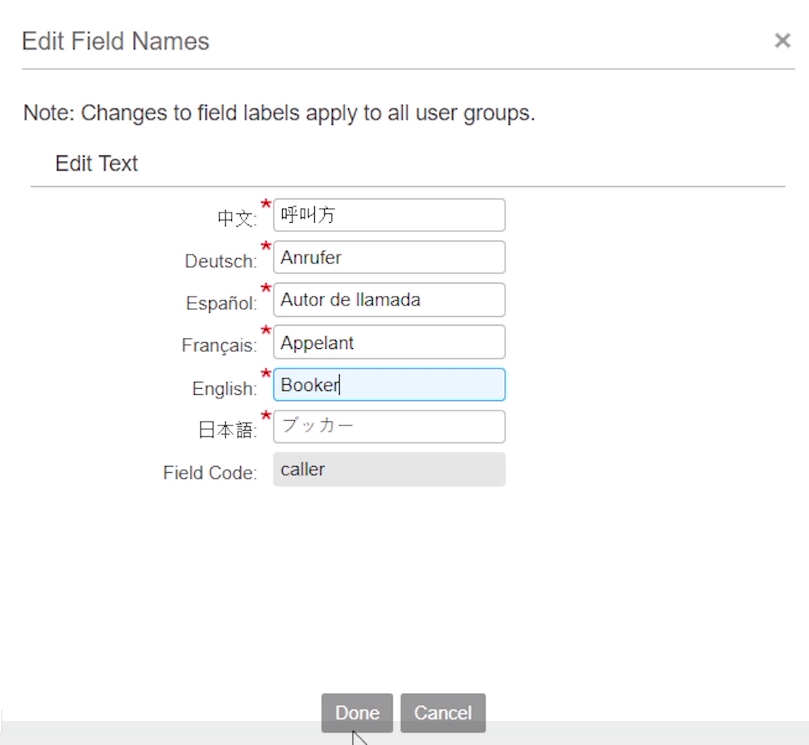This screenshot has height=745, width=809.
Task: Click the Français field containing Appelant
Action: (389, 342)
